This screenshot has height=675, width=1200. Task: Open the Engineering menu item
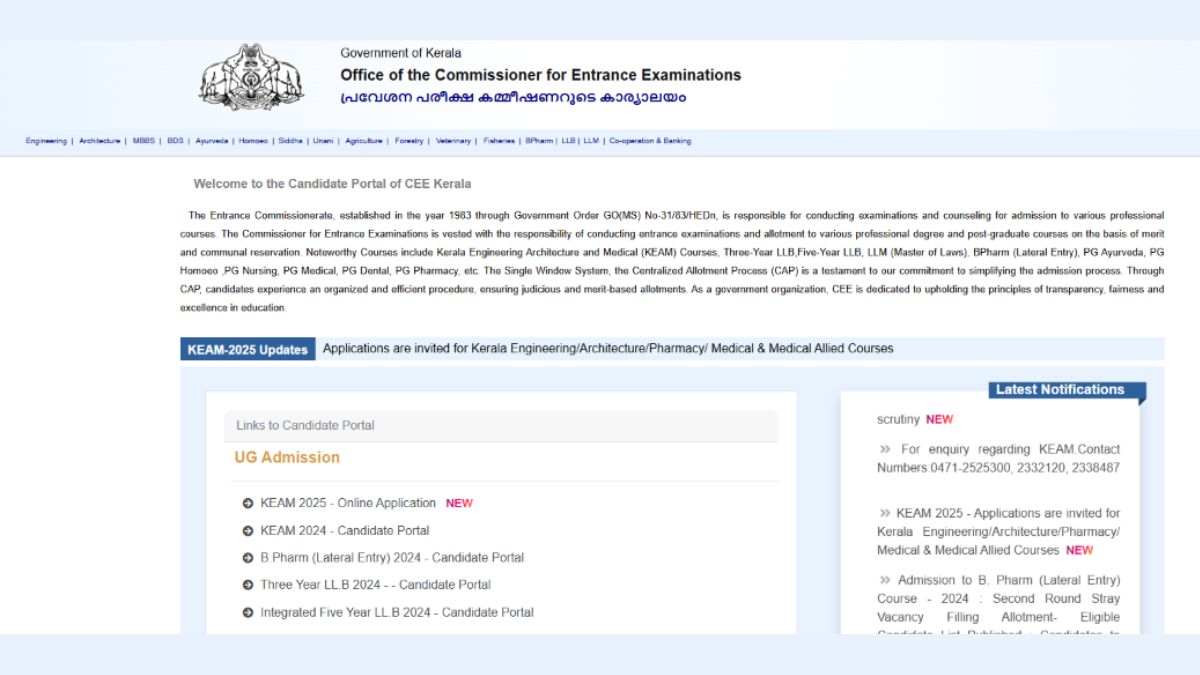(46, 141)
